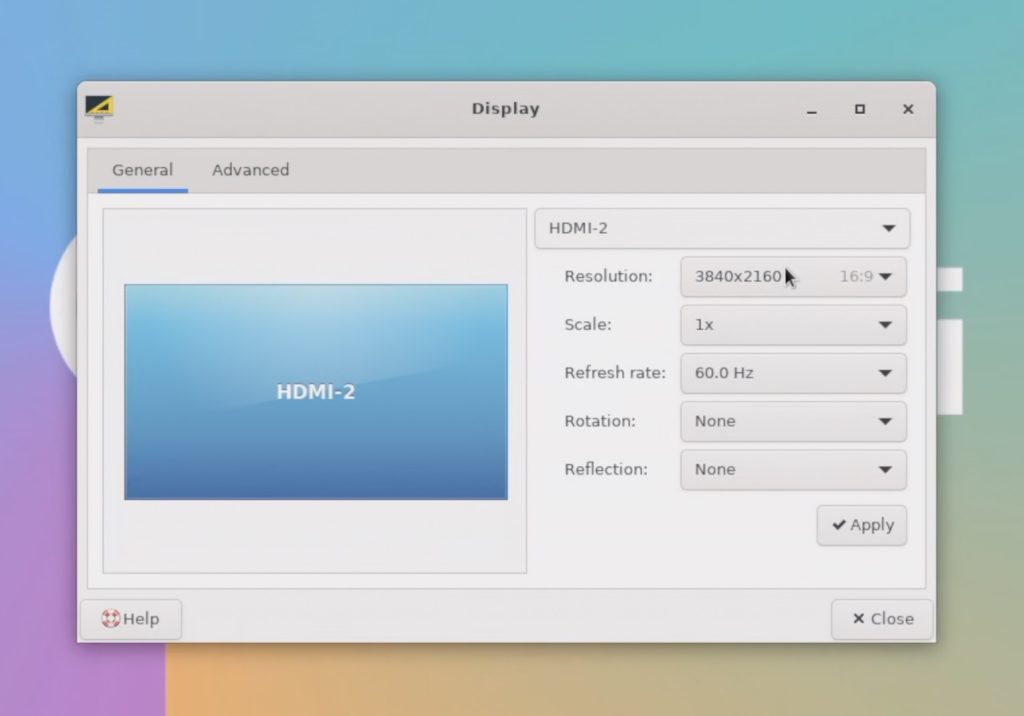Select the HDMI-2 monitor preview rectangle
The width and height of the screenshot is (1024, 716).
(x=315, y=391)
